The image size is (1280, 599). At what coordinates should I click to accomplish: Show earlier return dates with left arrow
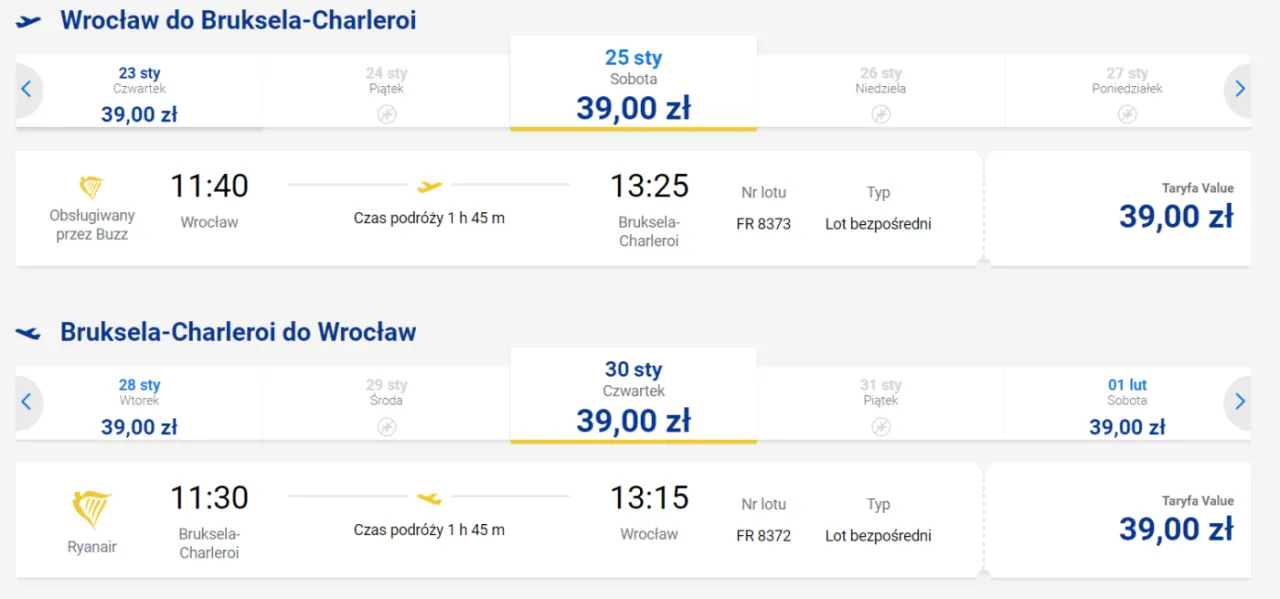pyautogui.click(x=26, y=401)
